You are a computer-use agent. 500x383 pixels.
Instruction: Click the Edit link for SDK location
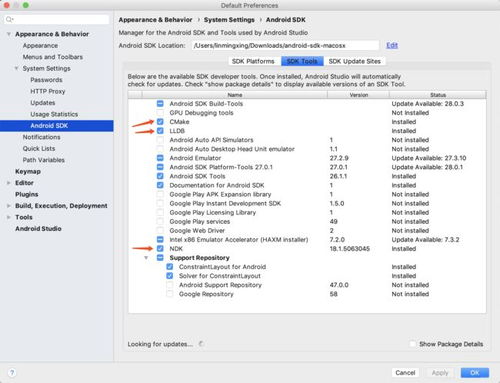point(392,45)
